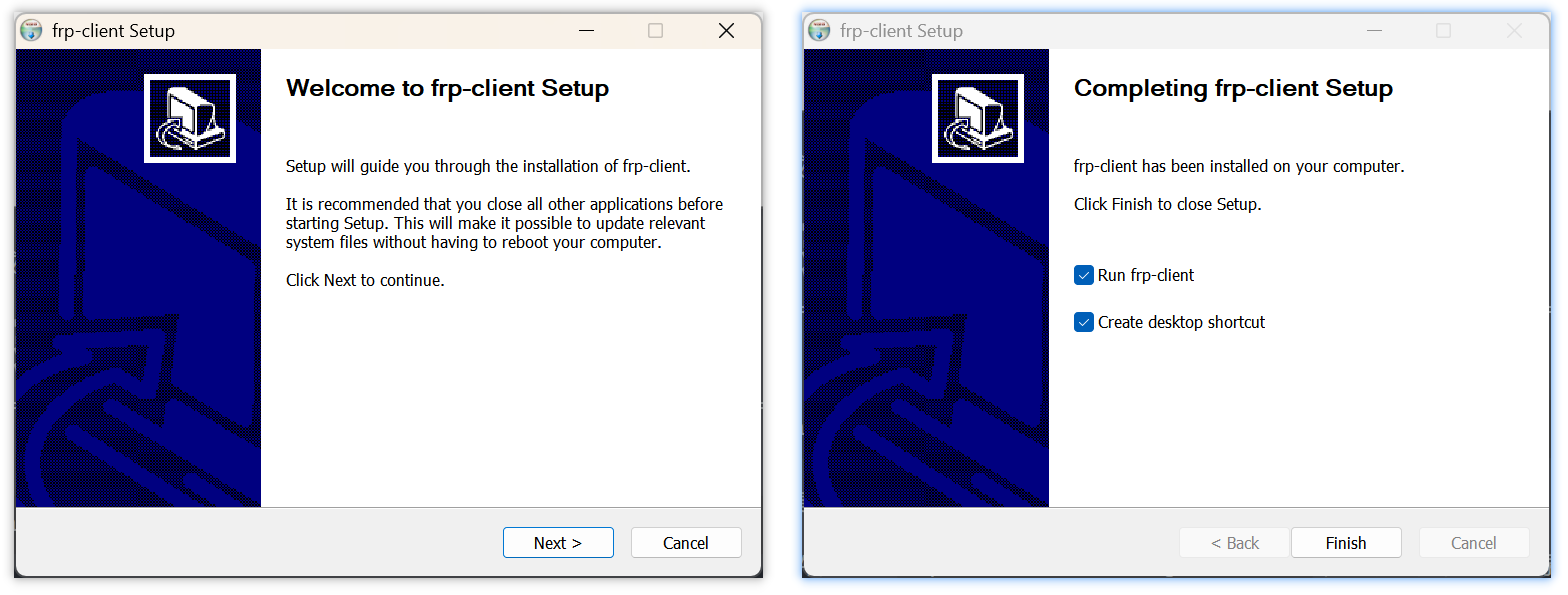The width and height of the screenshot is (1568, 595).
Task: Click the greyed-out < Back button
Action: [1234, 543]
